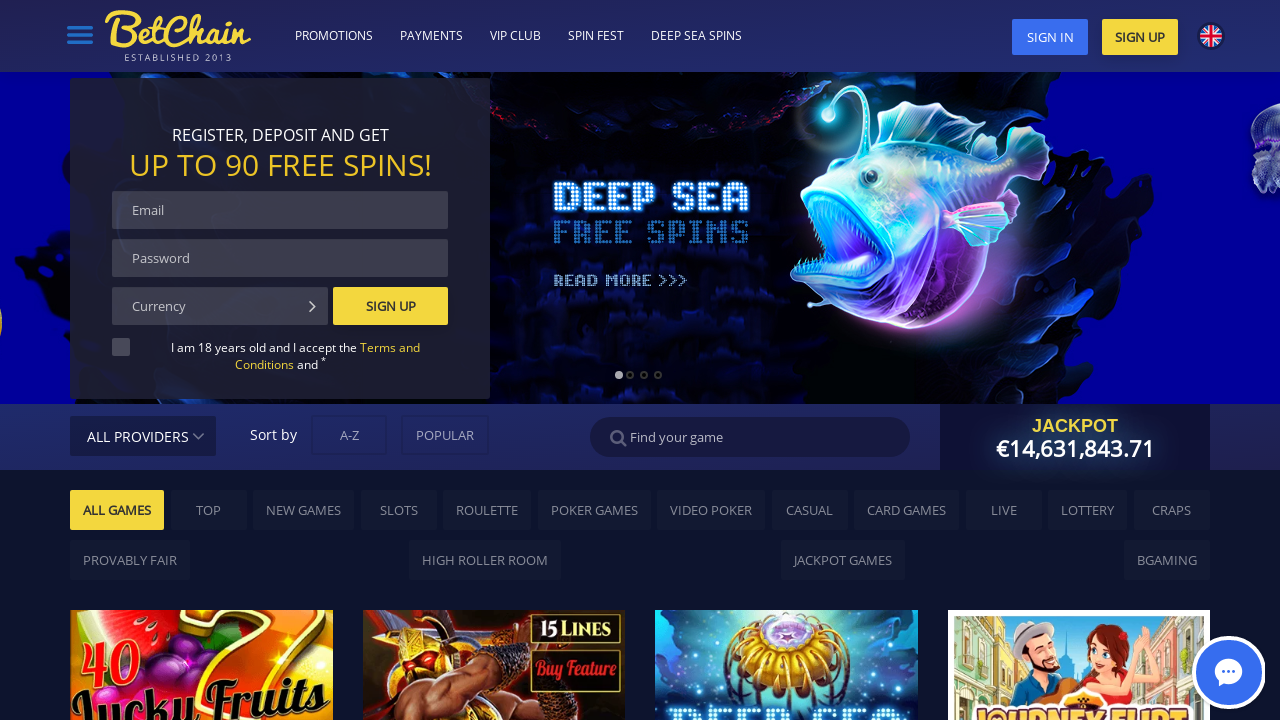Open the All Providers dropdown
The height and width of the screenshot is (720, 1280).
[x=143, y=436]
